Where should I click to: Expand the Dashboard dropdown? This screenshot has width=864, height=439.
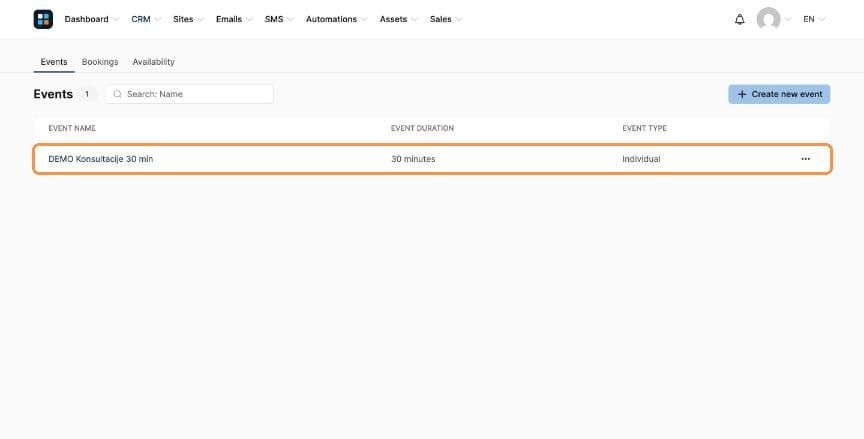(91, 19)
